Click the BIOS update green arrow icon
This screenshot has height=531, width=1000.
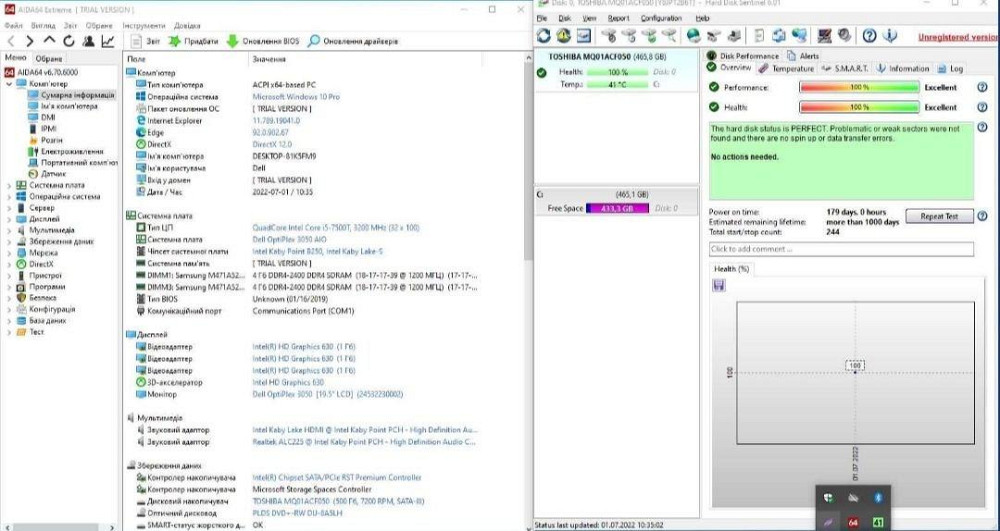pos(232,41)
